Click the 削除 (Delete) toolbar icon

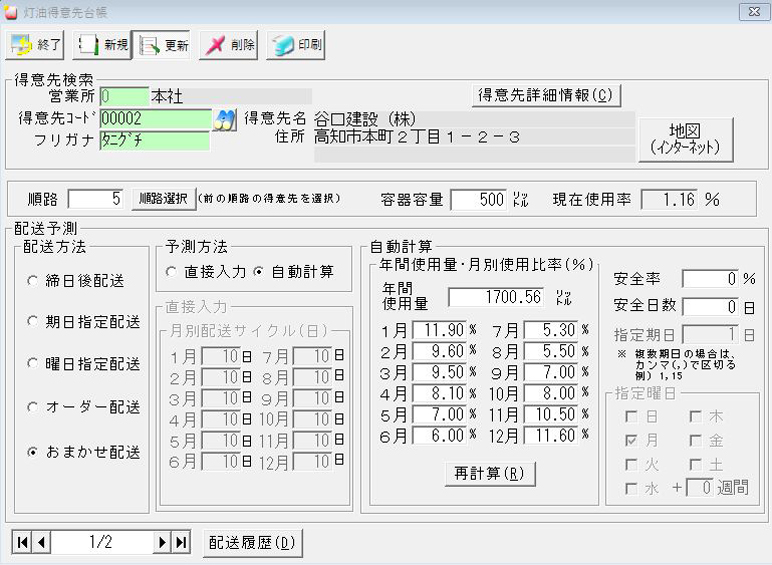pos(229,45)
